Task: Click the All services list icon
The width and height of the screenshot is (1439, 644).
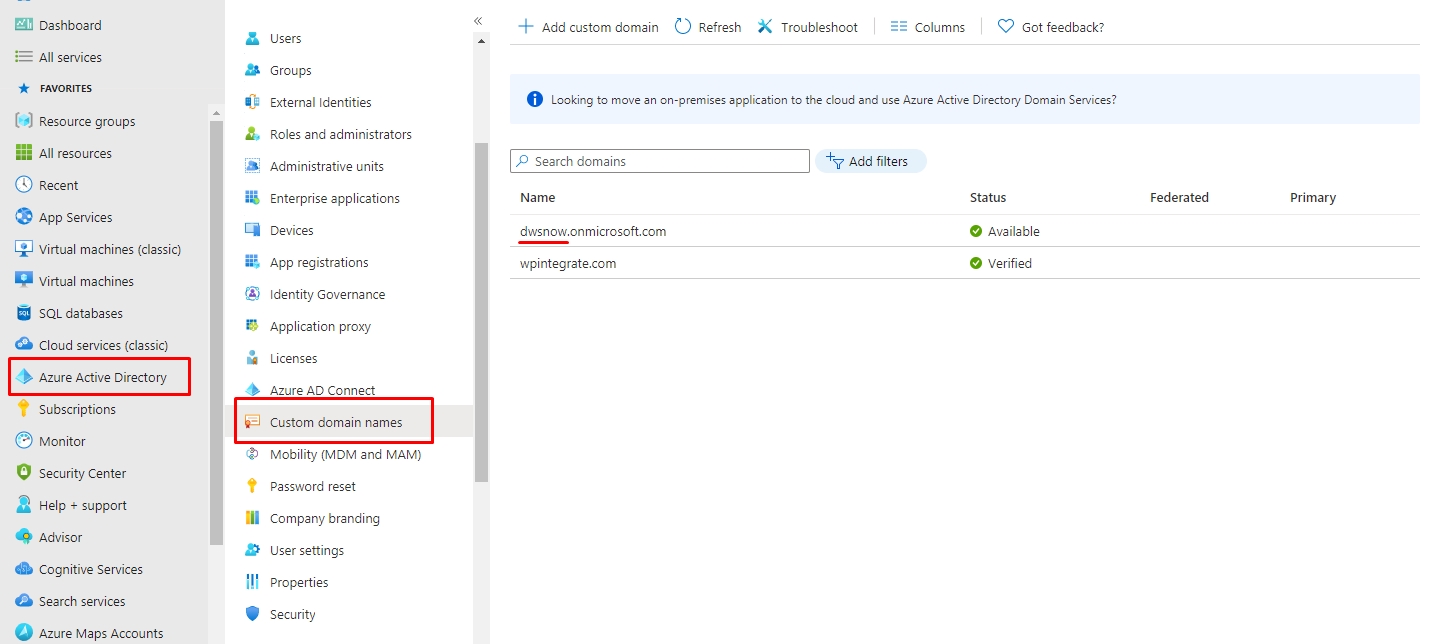Action: (24, 57)
